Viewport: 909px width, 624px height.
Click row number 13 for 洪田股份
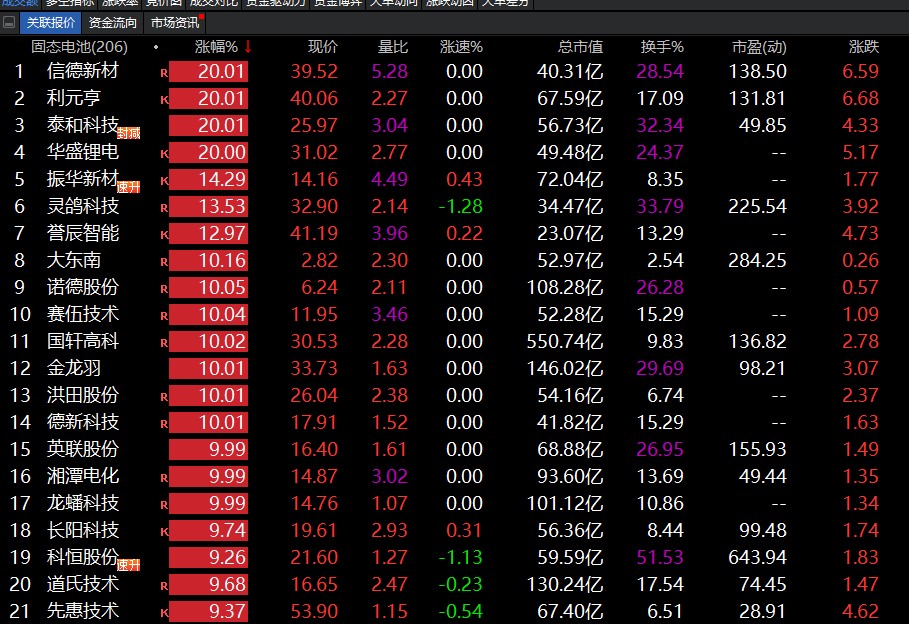tap(20, 396)
